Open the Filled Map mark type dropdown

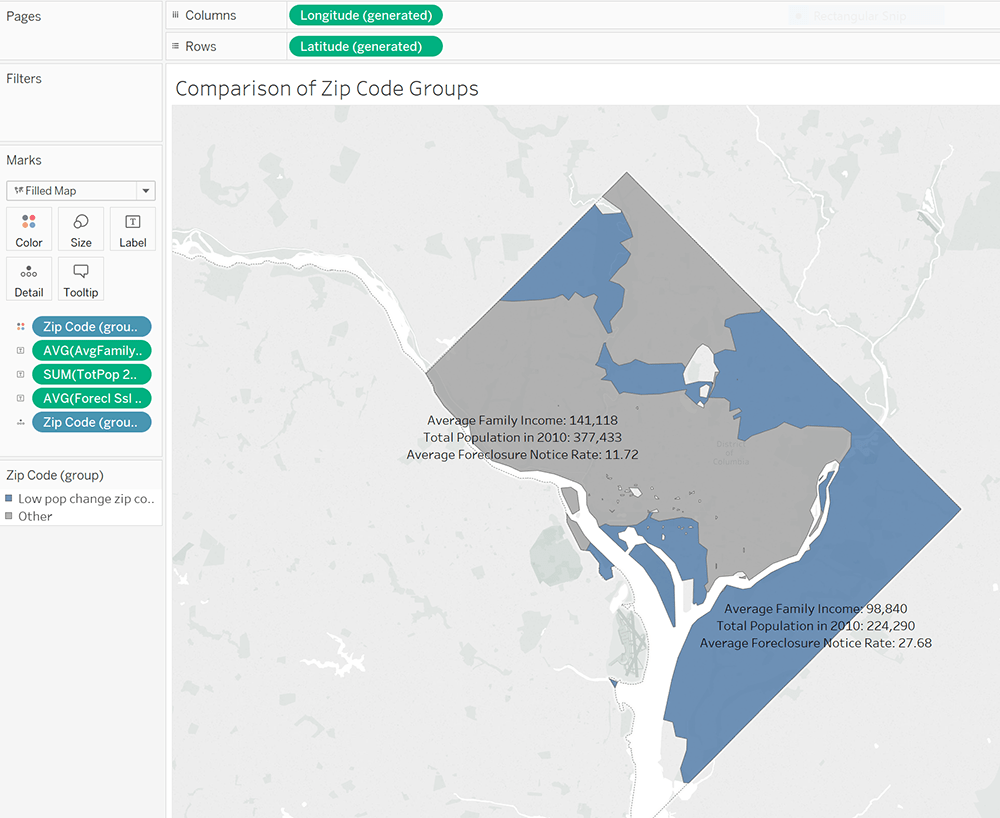click(x=146, y=190)
